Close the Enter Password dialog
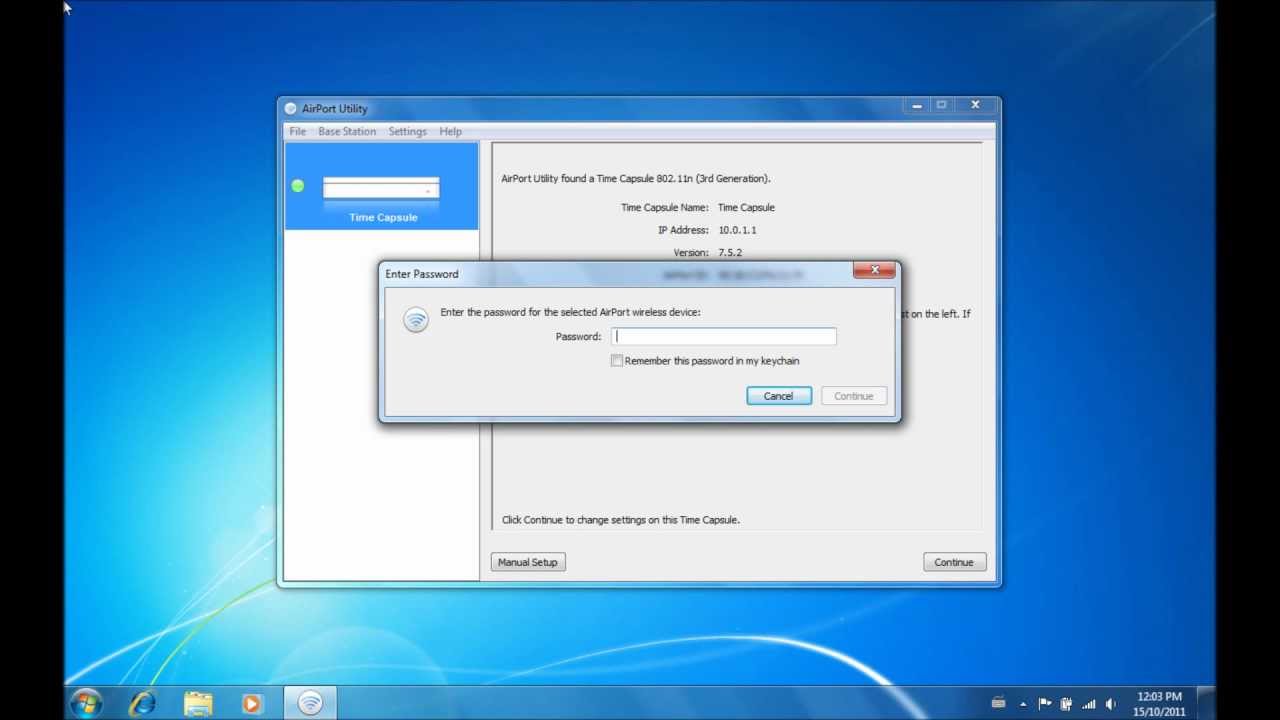This screenshot has width=1280, height=720. pyautogui.click(x=875, y=270)
